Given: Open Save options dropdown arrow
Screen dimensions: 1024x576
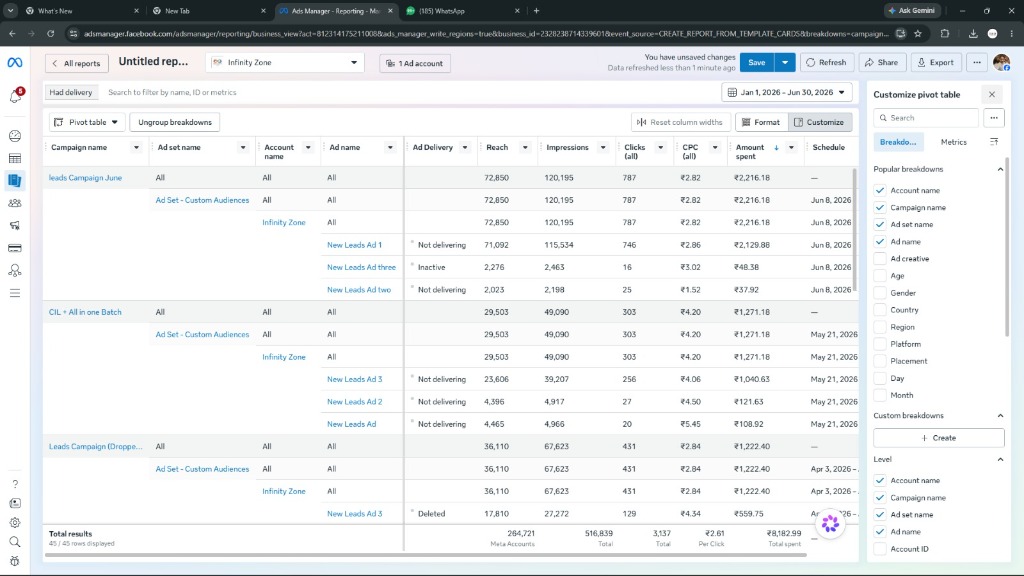Looking at the screenshot, I should click(785, 63).
